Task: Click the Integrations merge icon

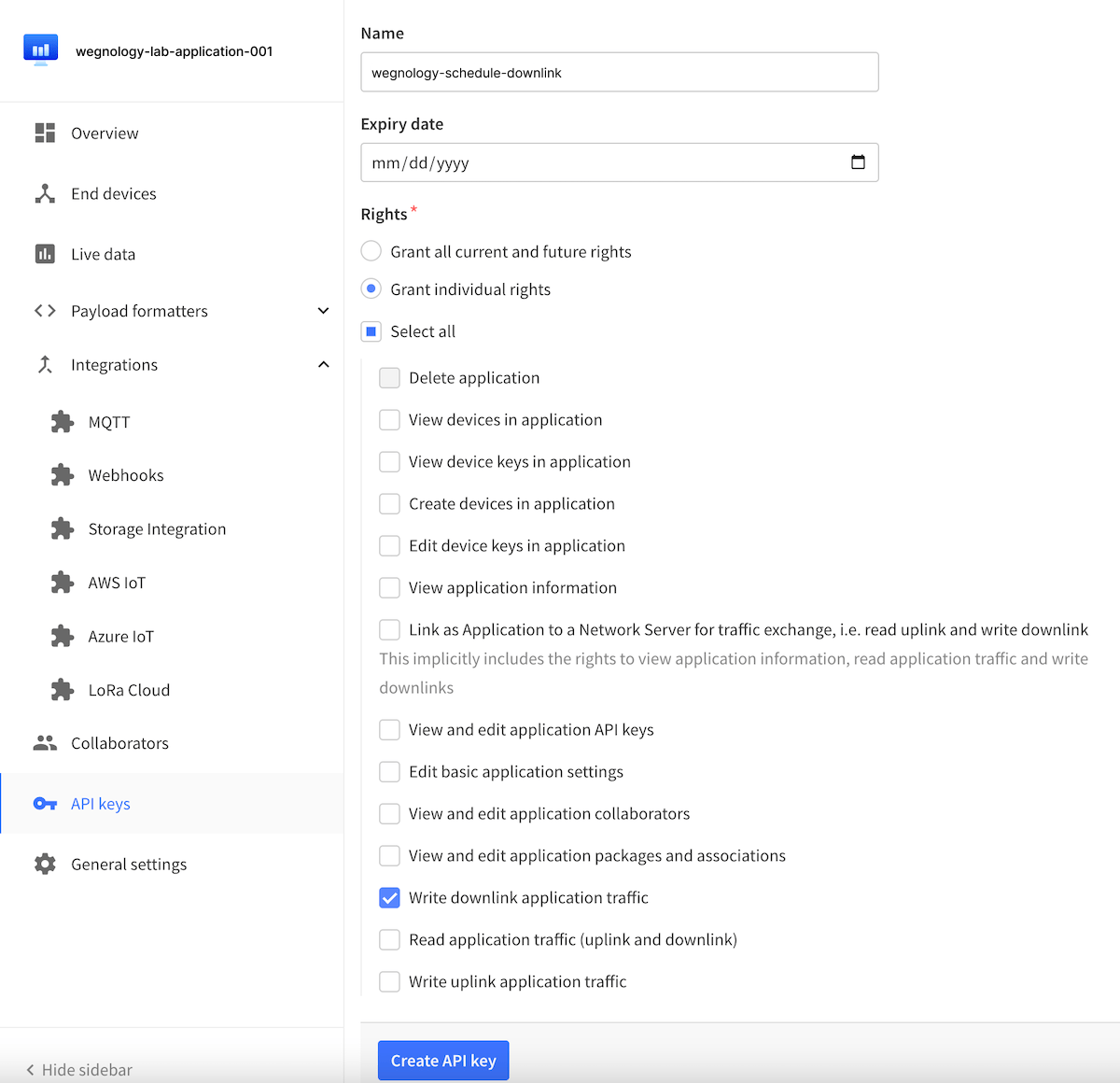Action: pyautogui.click(x=45, y=364)
